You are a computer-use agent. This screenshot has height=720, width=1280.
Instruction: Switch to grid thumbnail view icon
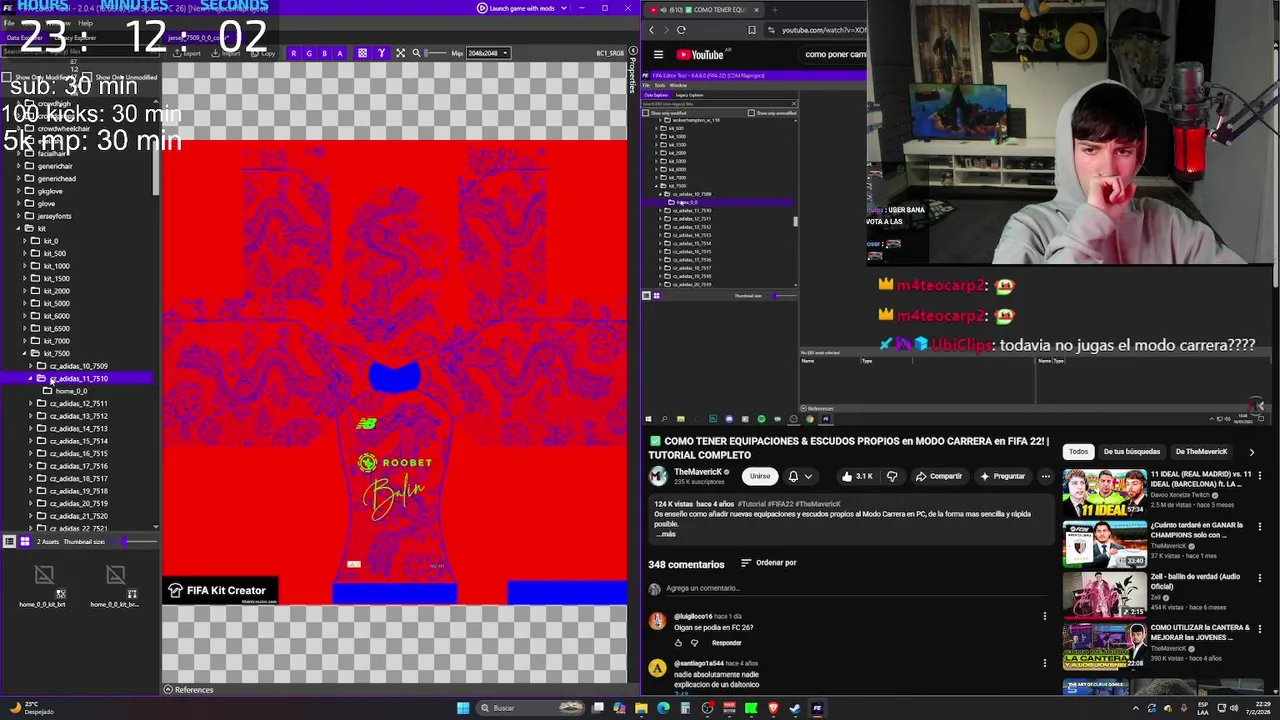coord(25,541)
